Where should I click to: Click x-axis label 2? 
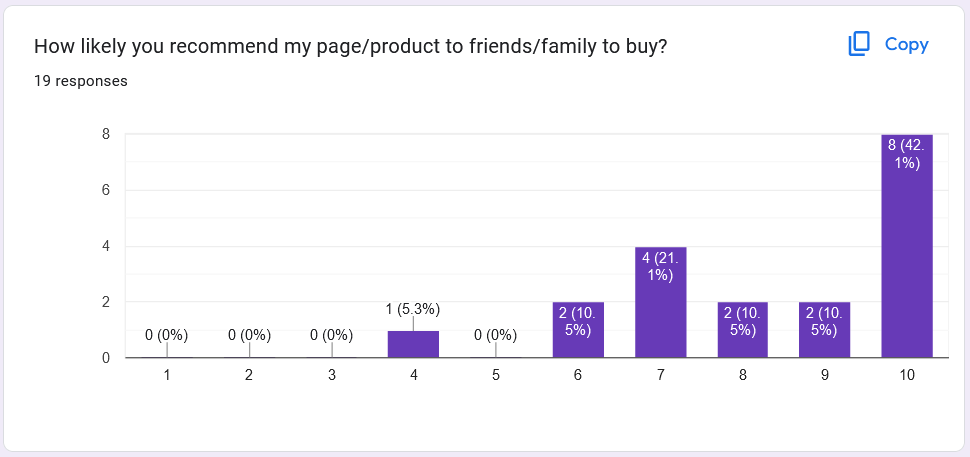[x=249, y=375]
